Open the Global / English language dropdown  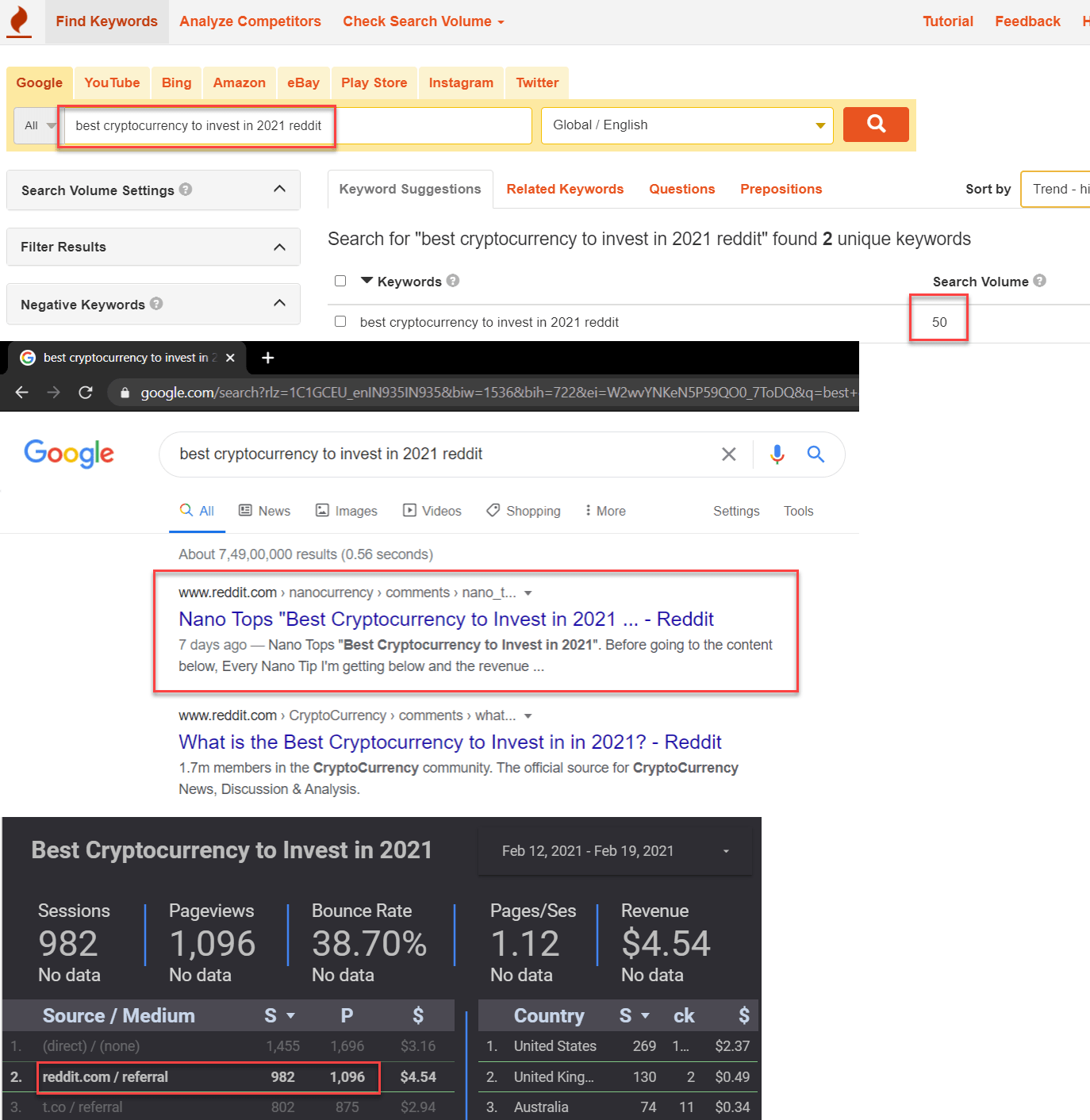pos(687,125)
